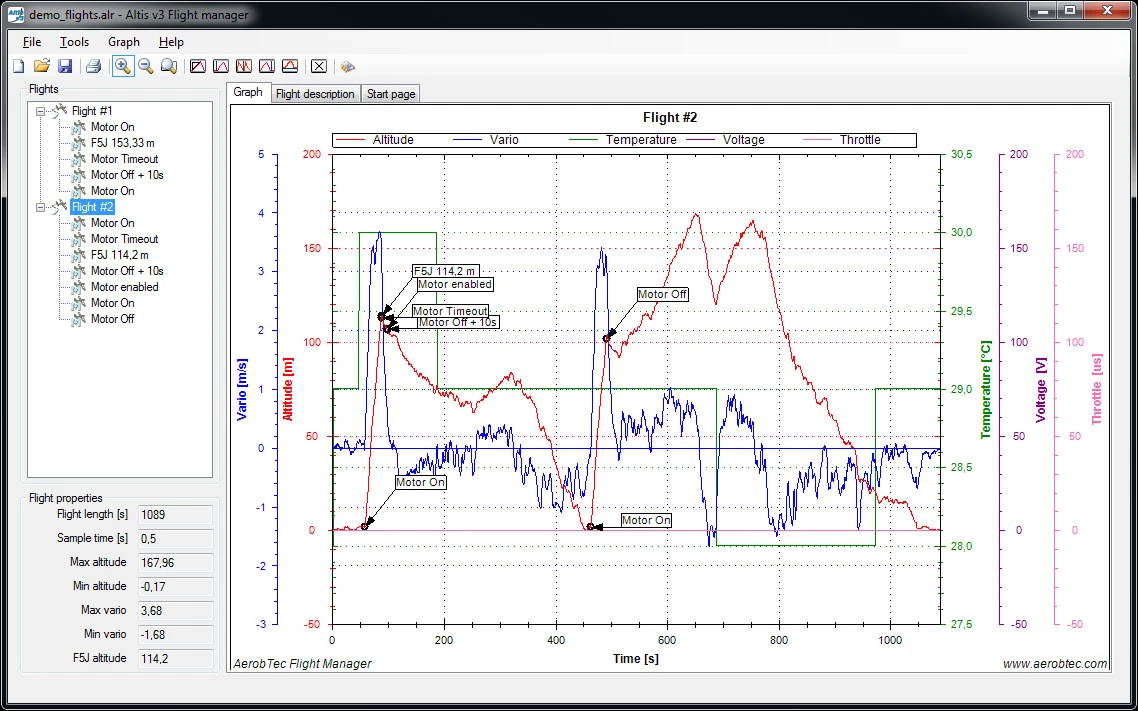The height and width of the screenshot is (711, 1138).
Task: Clear graph with the X toolbar icon
Action: 318,66
